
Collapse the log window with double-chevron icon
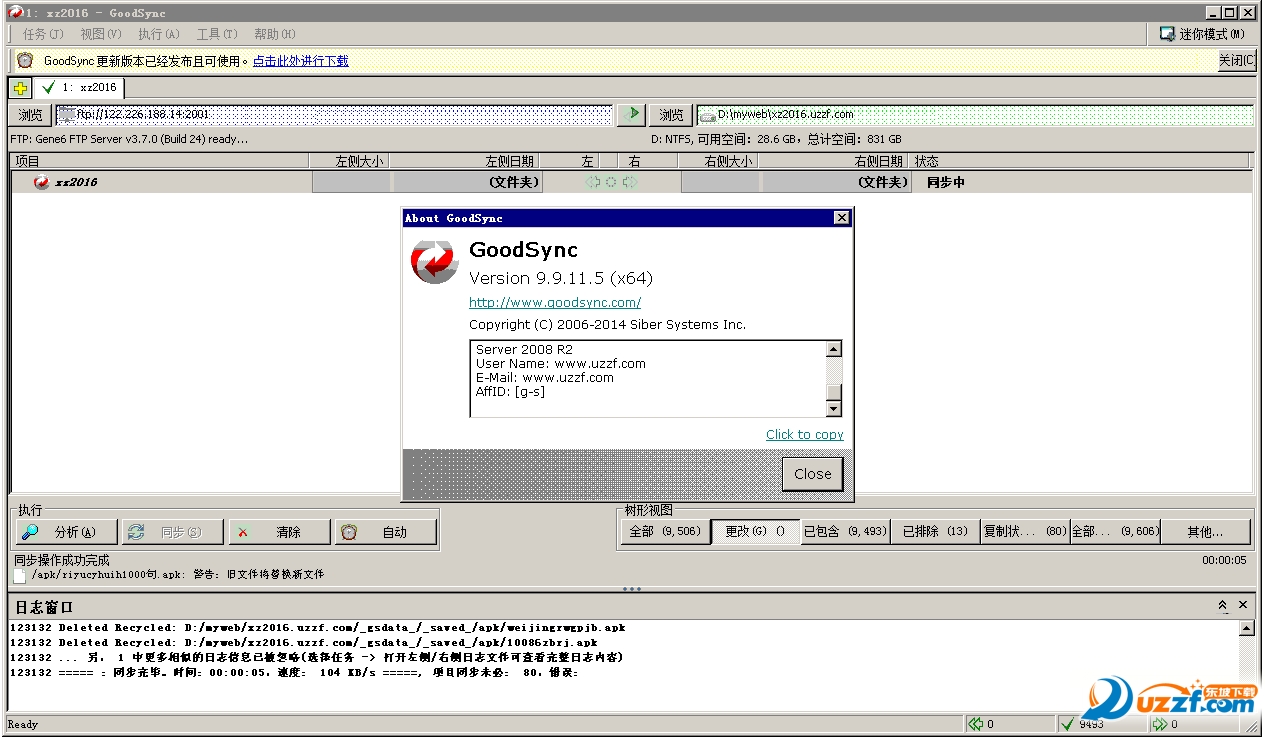(1223, 606)
